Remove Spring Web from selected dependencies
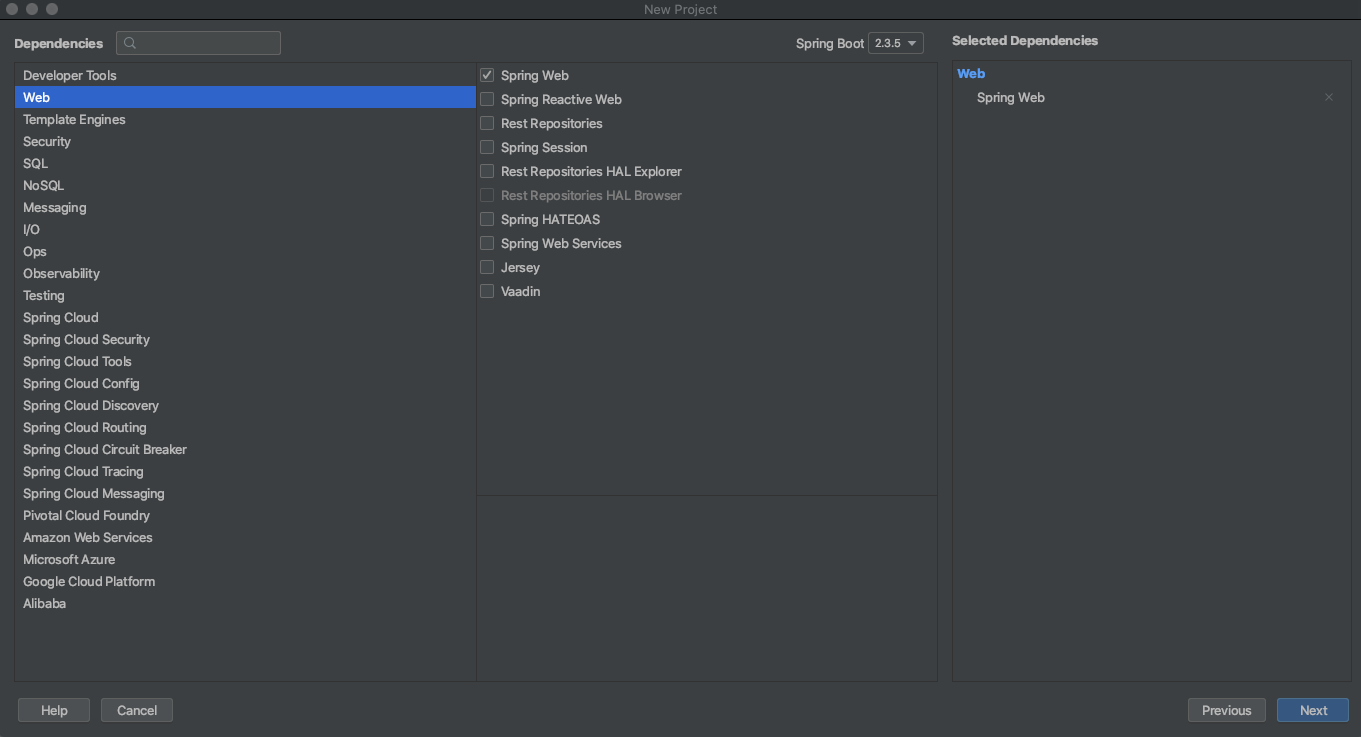Image resolution: width=1361 pixels, height=737 pixels. click(1329, 97)
